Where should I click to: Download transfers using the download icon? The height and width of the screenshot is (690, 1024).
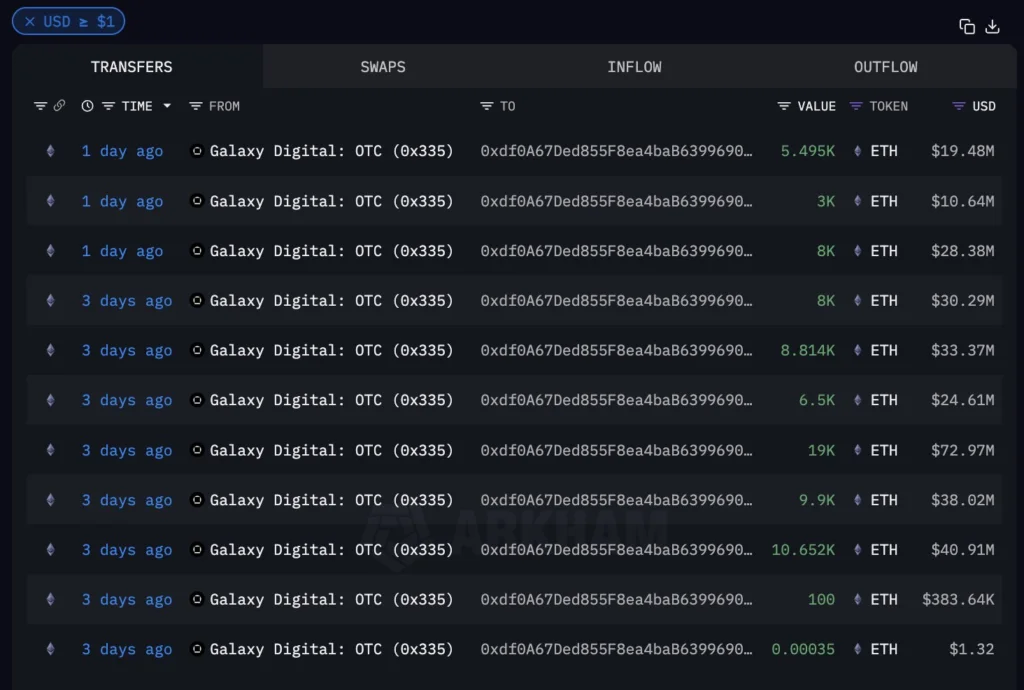992,26
